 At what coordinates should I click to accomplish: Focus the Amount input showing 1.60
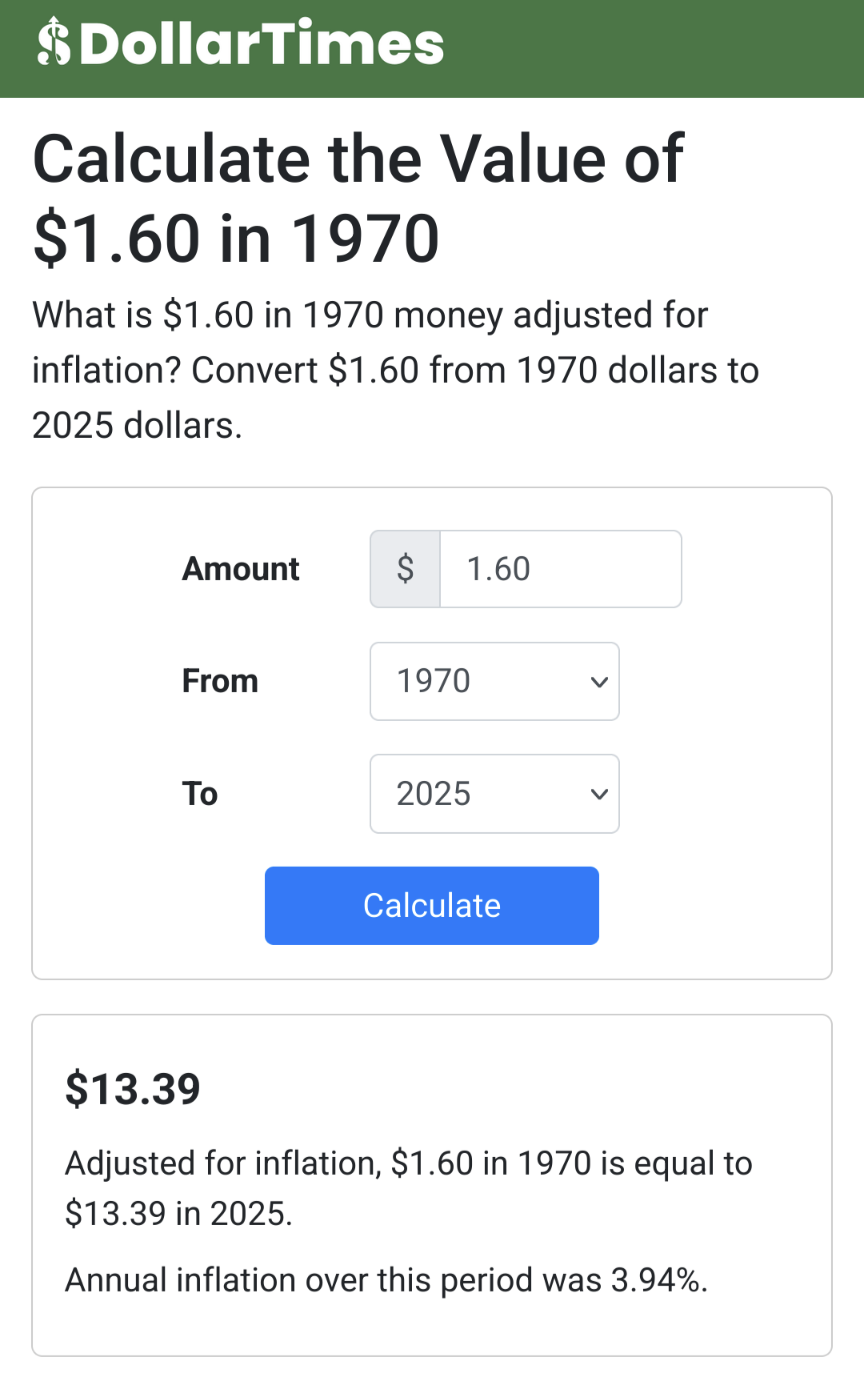pos(560,569)
